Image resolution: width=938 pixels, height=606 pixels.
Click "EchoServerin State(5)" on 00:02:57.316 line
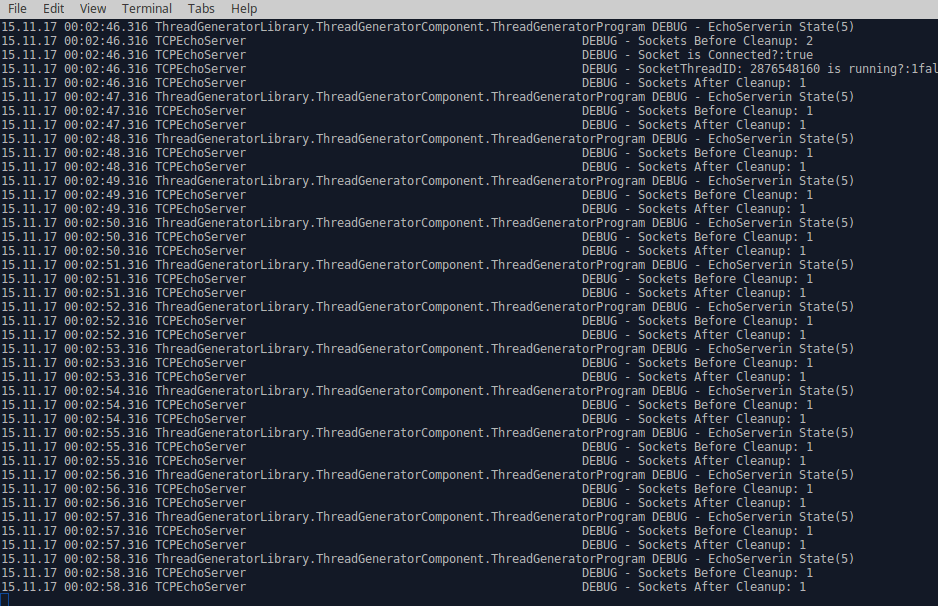point(781,517)
